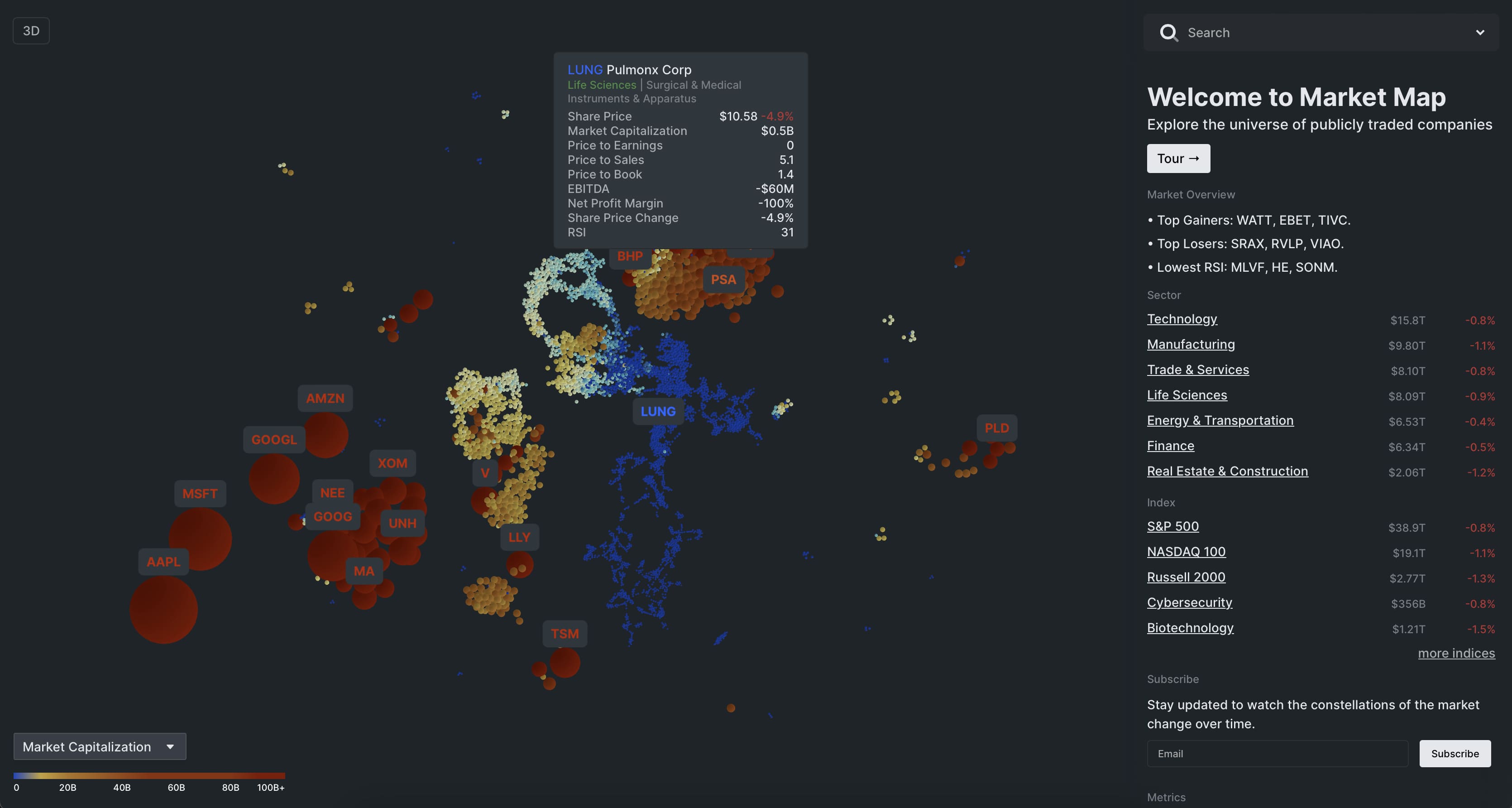The image size is (1512, 808).
Task: Open the Market Capitalization metric dropdown
Action: tap(100, 746)
